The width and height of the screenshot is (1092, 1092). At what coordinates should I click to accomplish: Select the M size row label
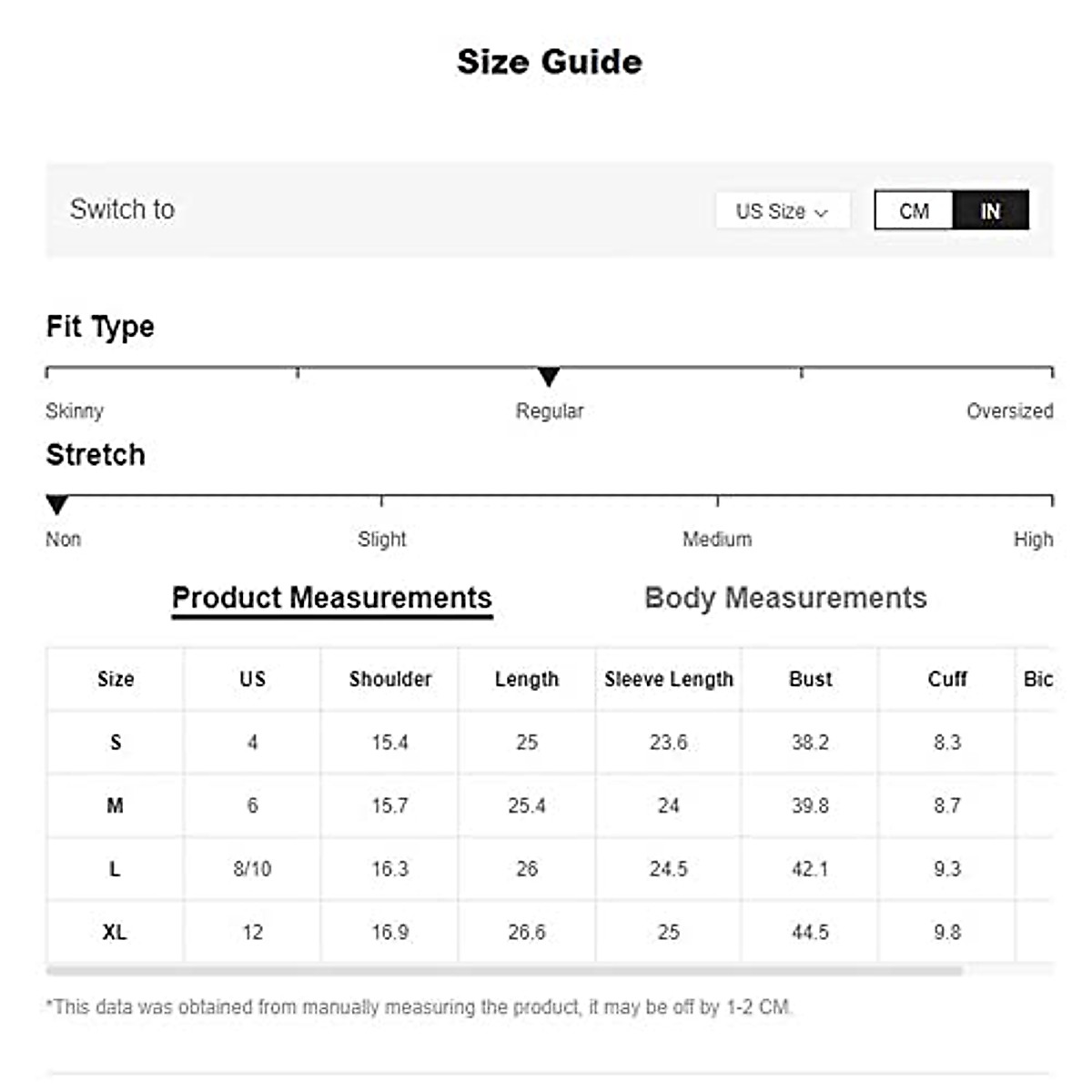pos(116,805)
